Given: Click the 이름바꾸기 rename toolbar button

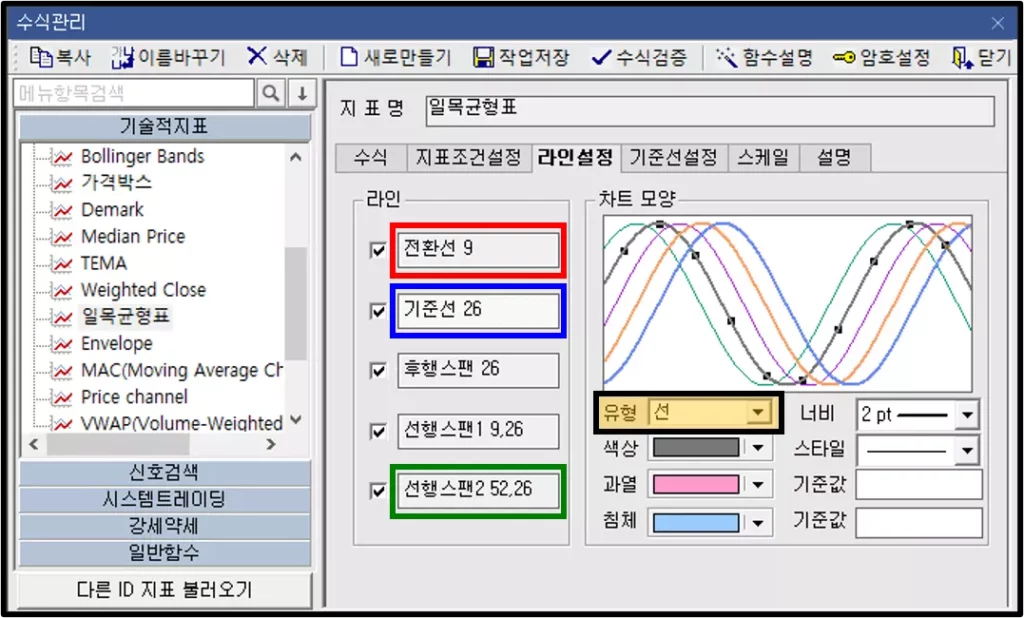Looking at the screenshot, I should point(168,58).
